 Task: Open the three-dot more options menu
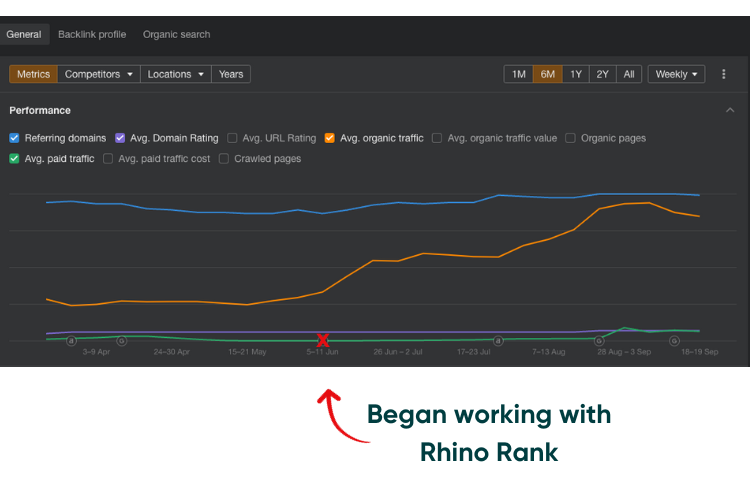point(723,74)
